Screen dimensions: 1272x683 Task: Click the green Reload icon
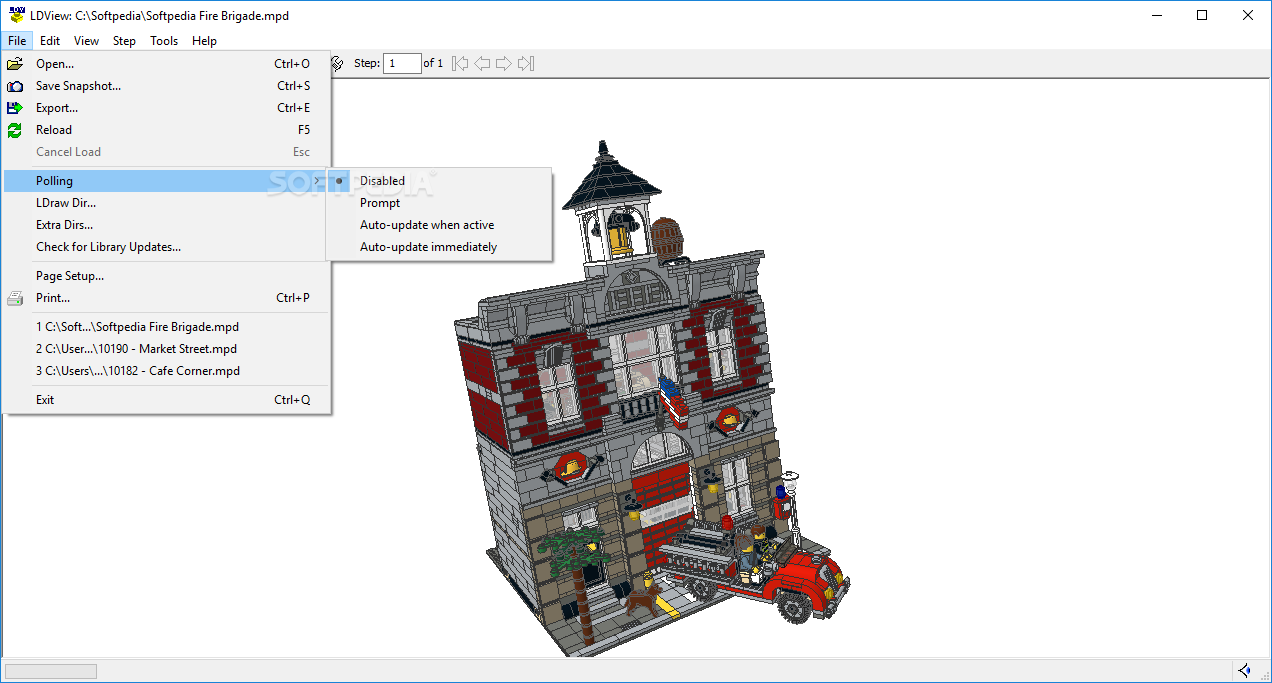(x=15, y=130)
